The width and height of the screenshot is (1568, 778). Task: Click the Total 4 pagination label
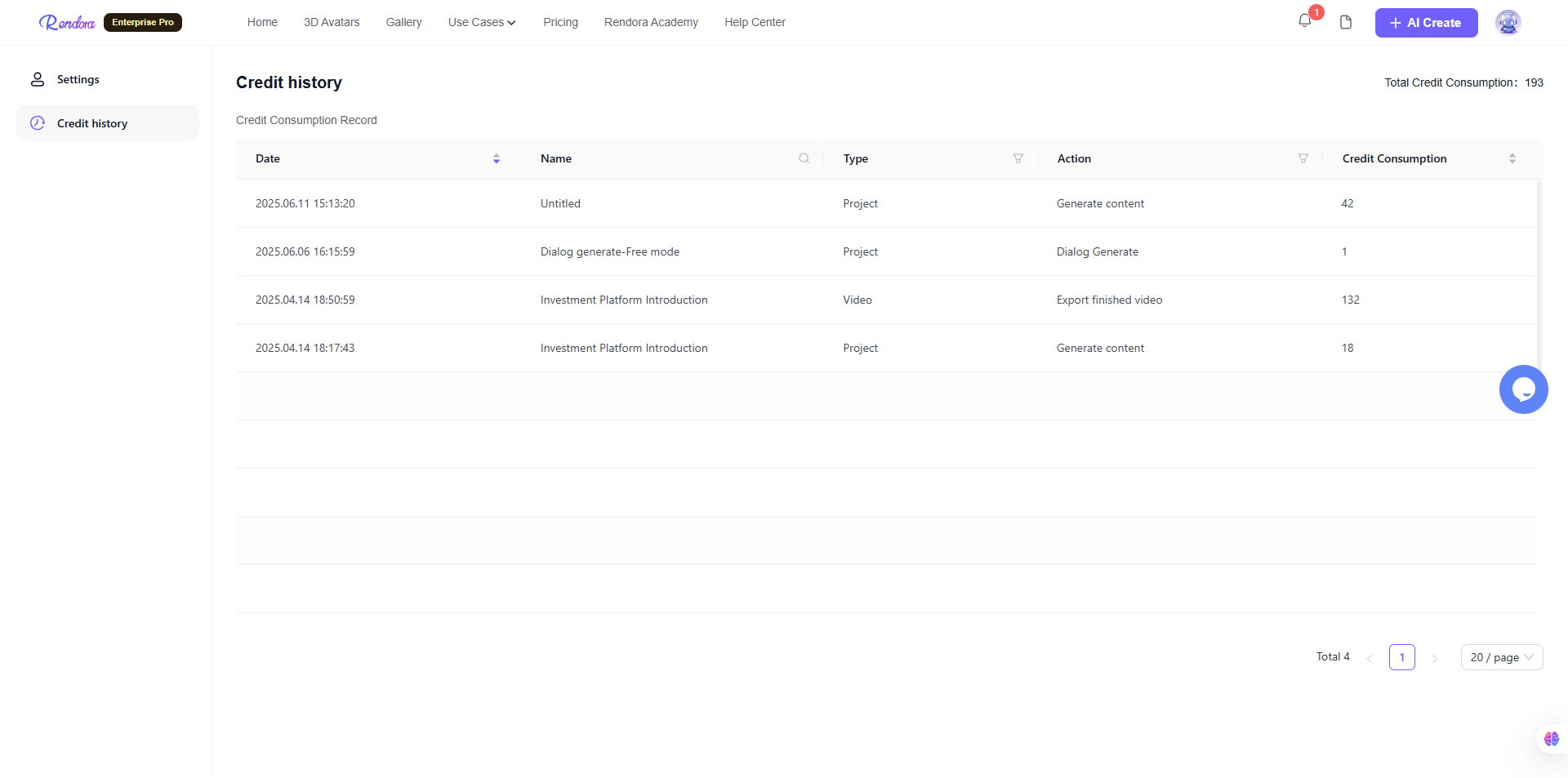click(x=1333, y=656)
